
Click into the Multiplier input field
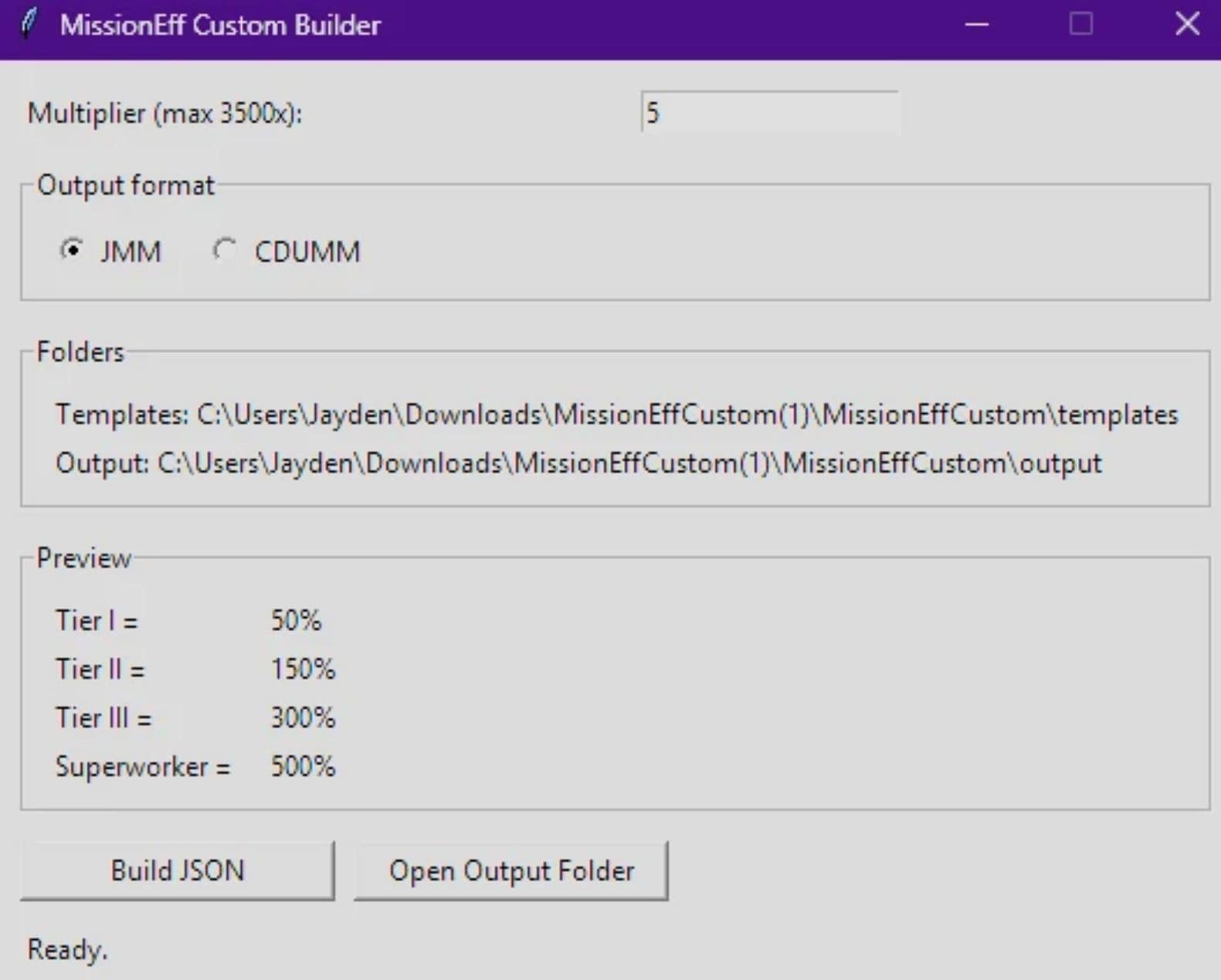point(769,113)
